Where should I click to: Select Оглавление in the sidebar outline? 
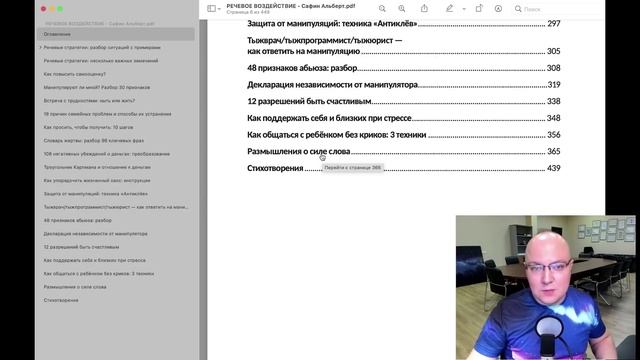pos(116,34)
